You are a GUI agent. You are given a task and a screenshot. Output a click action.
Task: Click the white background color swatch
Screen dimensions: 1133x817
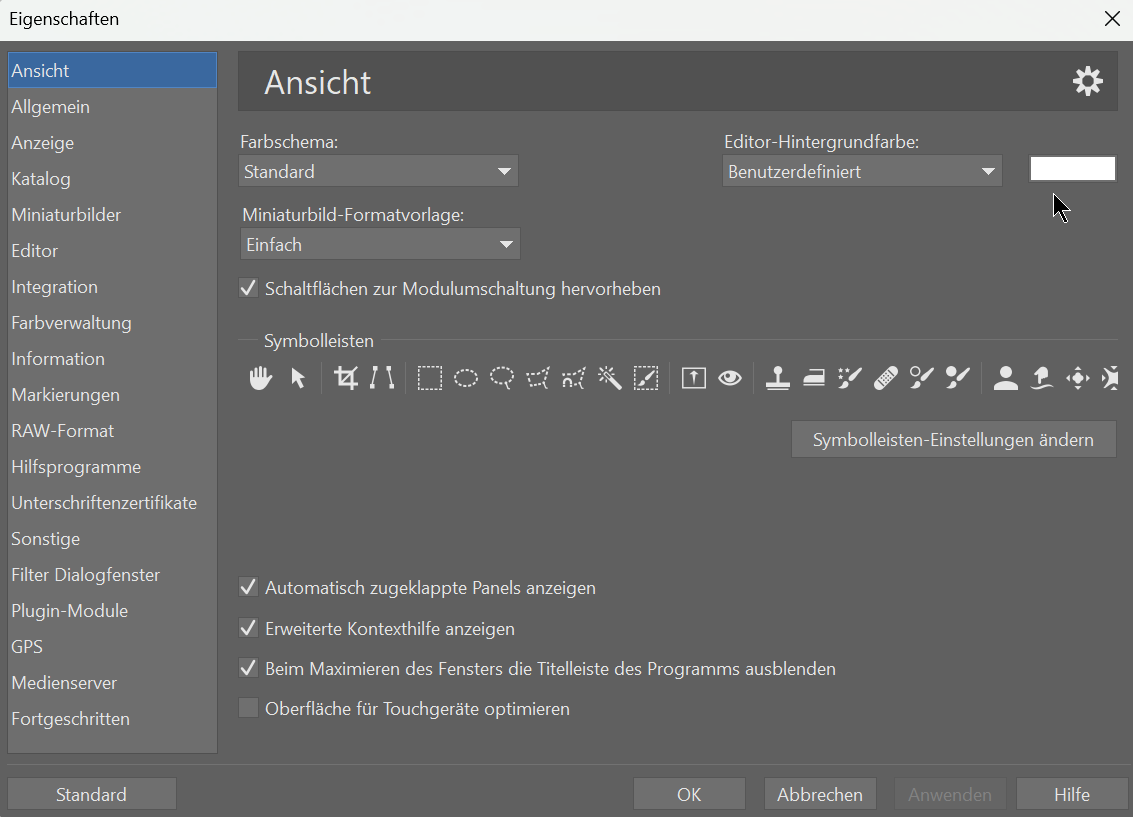click(x=1072, y=168)
